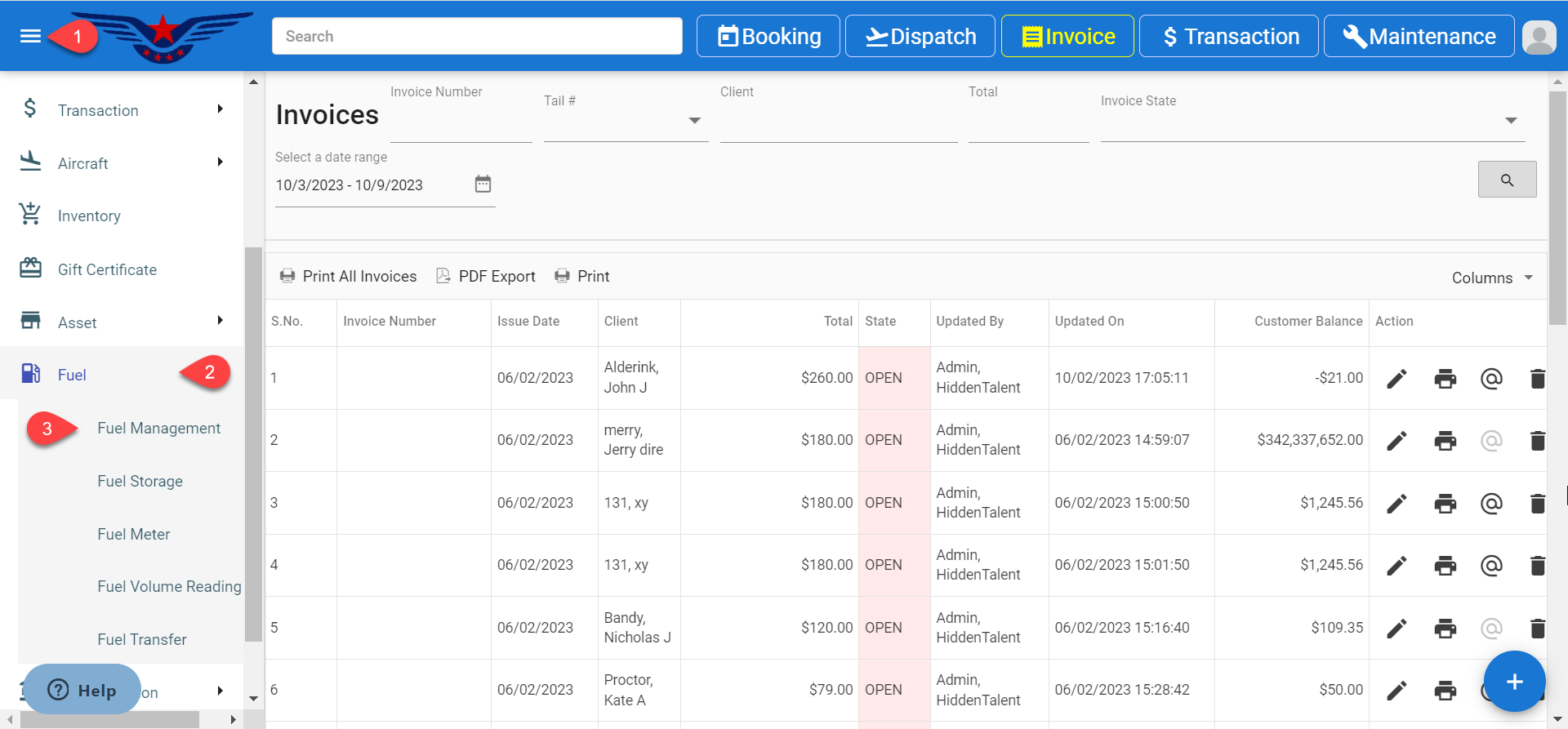Image resolution: width=1568 pixels, height=729 pixels.
Task: Switch to the Dispatch tab
Action: (920, 37)
